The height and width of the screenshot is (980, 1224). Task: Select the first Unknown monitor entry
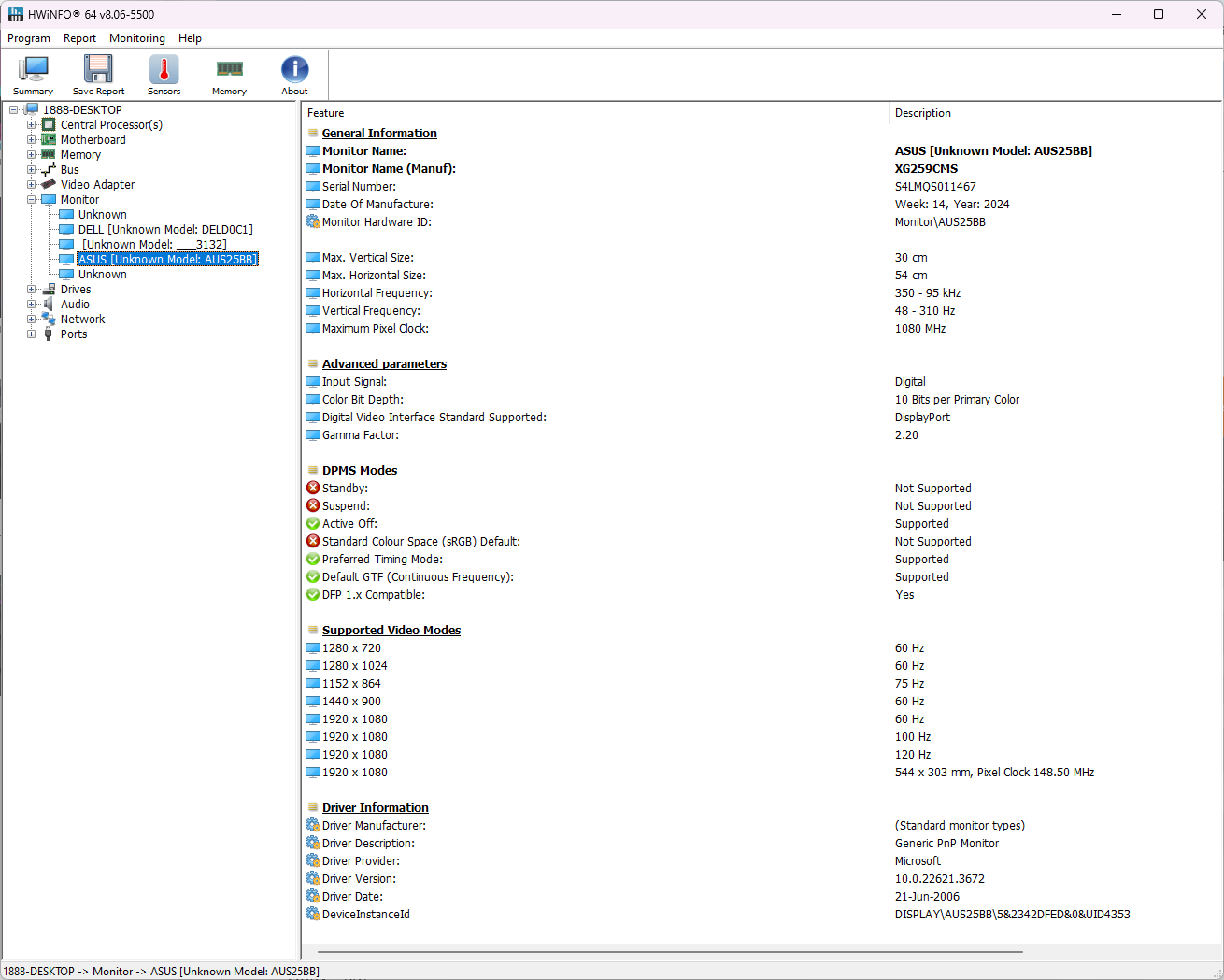click(x=102, y=215)
